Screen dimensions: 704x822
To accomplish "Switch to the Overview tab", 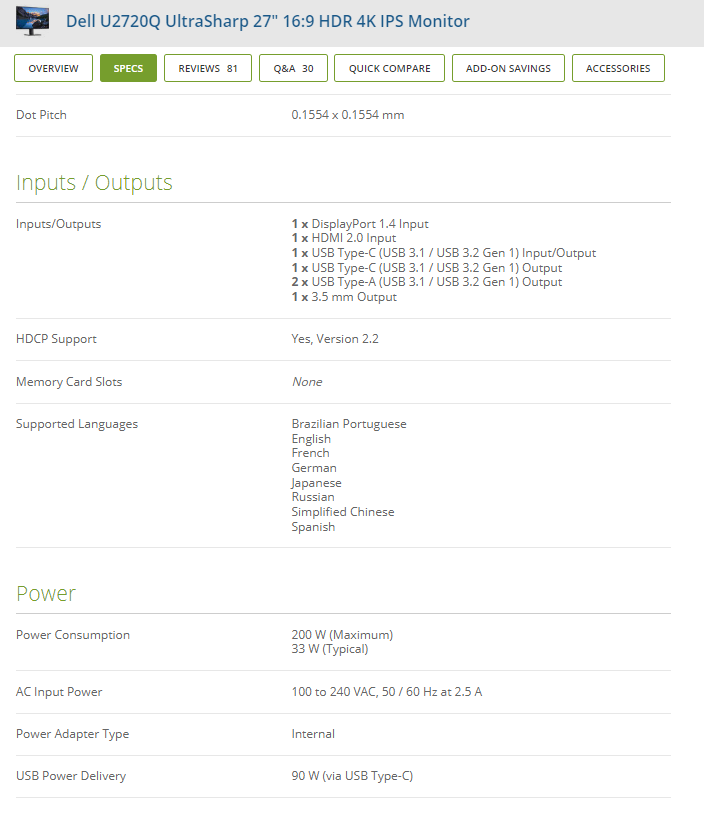I will [x=53, y=68].
